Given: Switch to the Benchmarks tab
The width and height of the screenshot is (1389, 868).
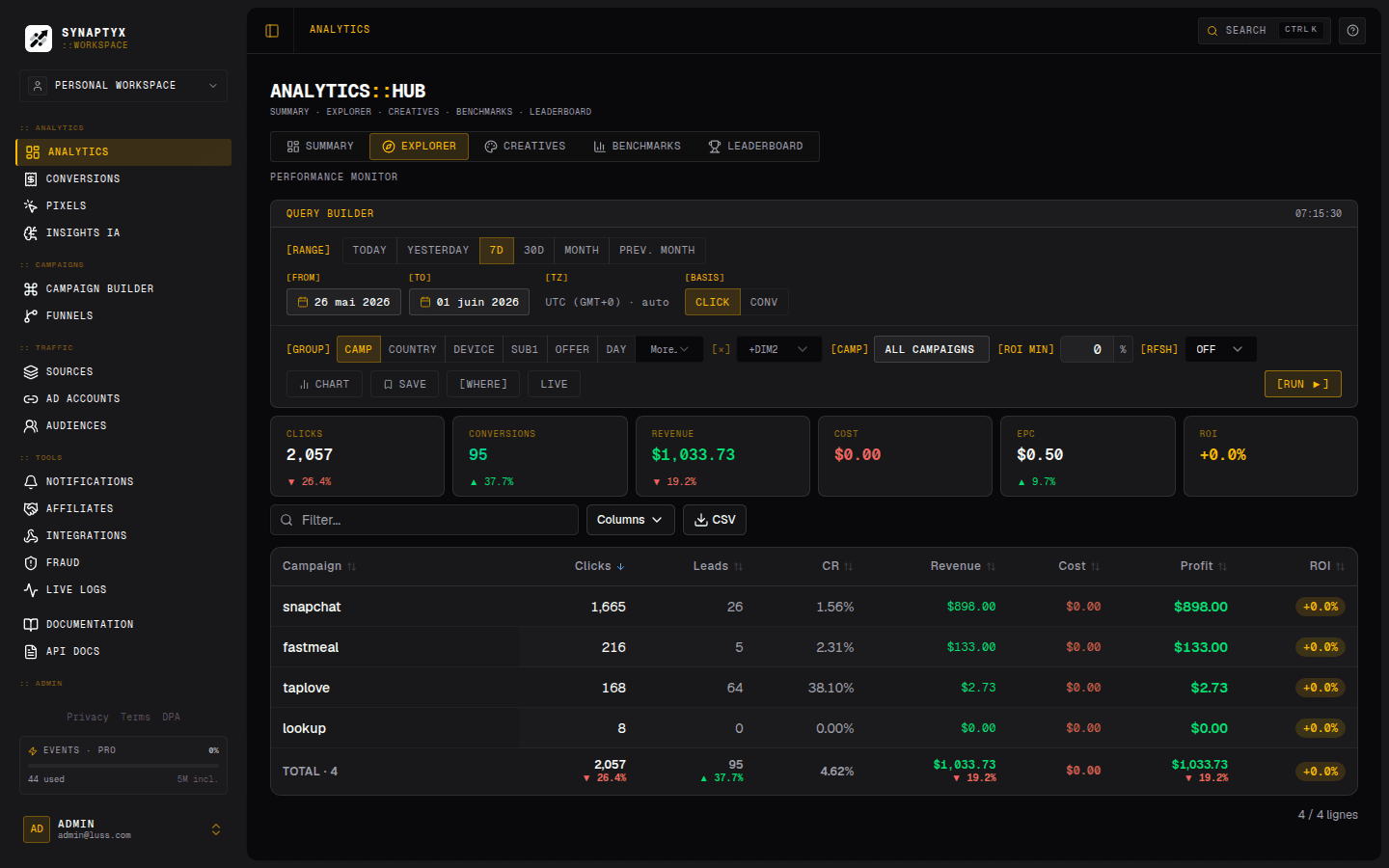Looking at the screenshot, I should (637, 147).
